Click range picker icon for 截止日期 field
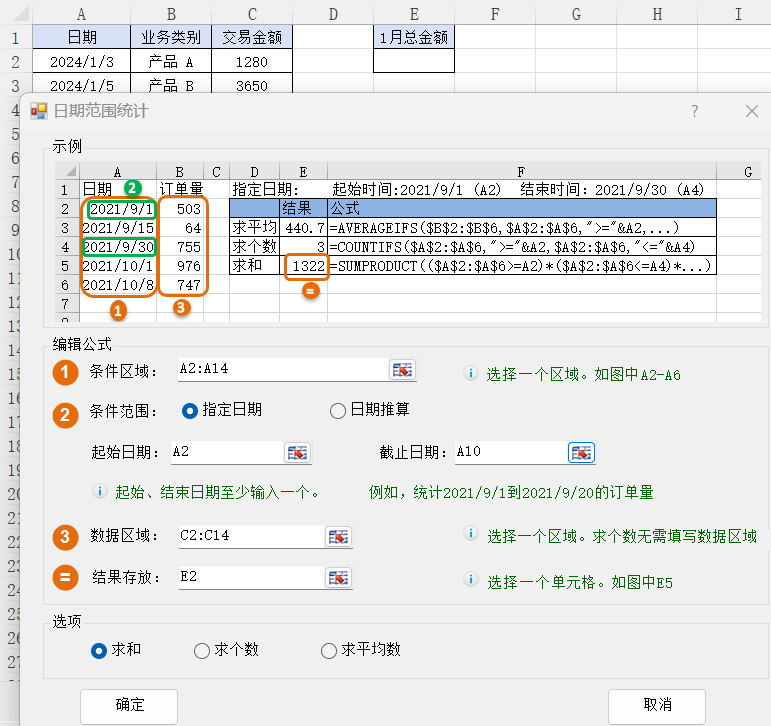 [582, 453]
